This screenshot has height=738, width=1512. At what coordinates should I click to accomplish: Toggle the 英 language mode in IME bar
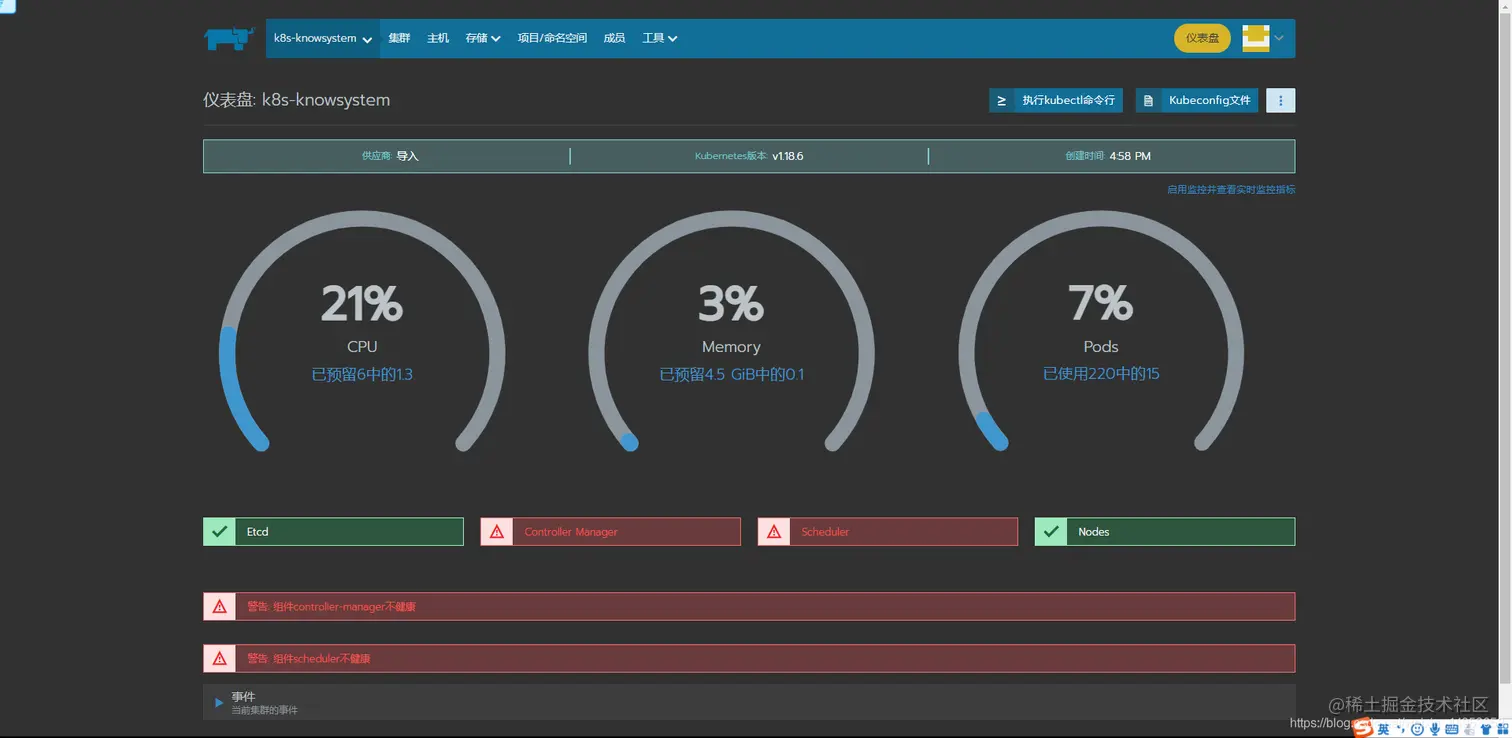[x=1384, y=729]
